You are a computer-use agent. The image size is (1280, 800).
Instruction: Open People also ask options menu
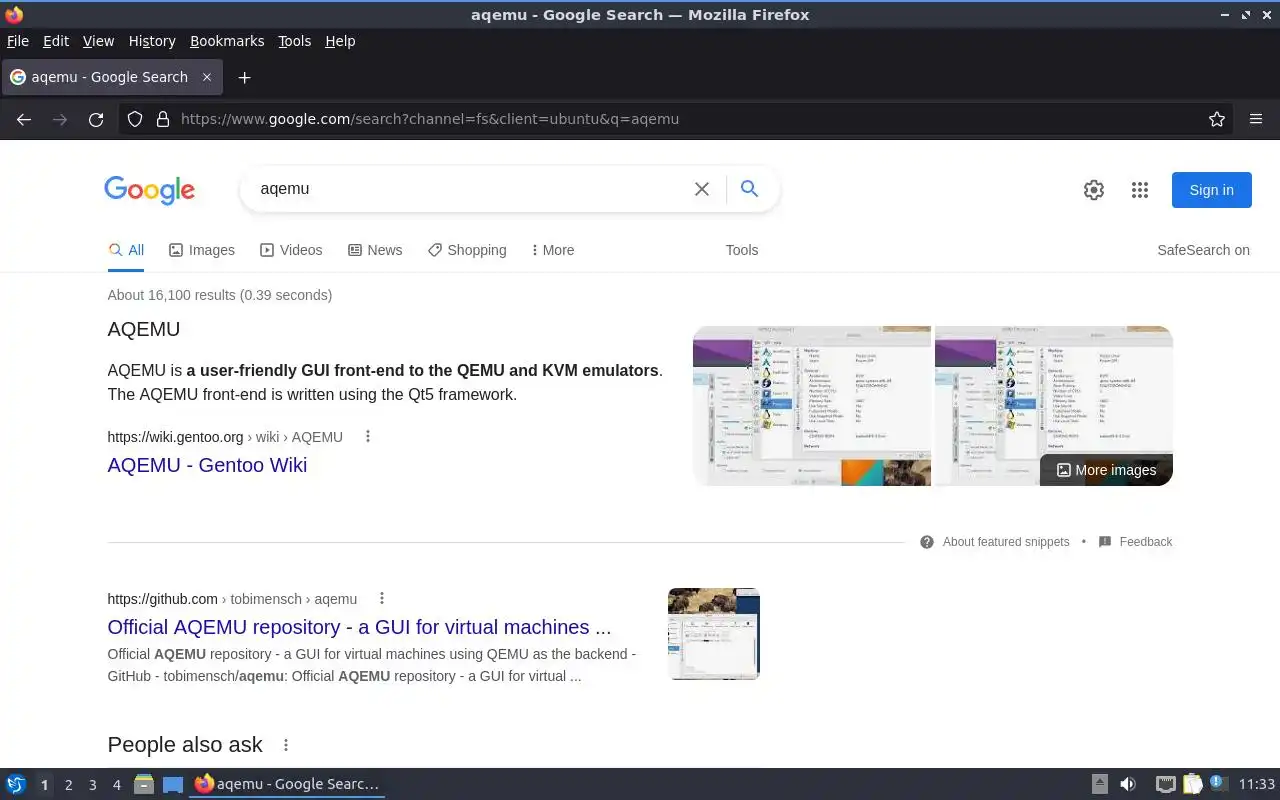[286, 745]
